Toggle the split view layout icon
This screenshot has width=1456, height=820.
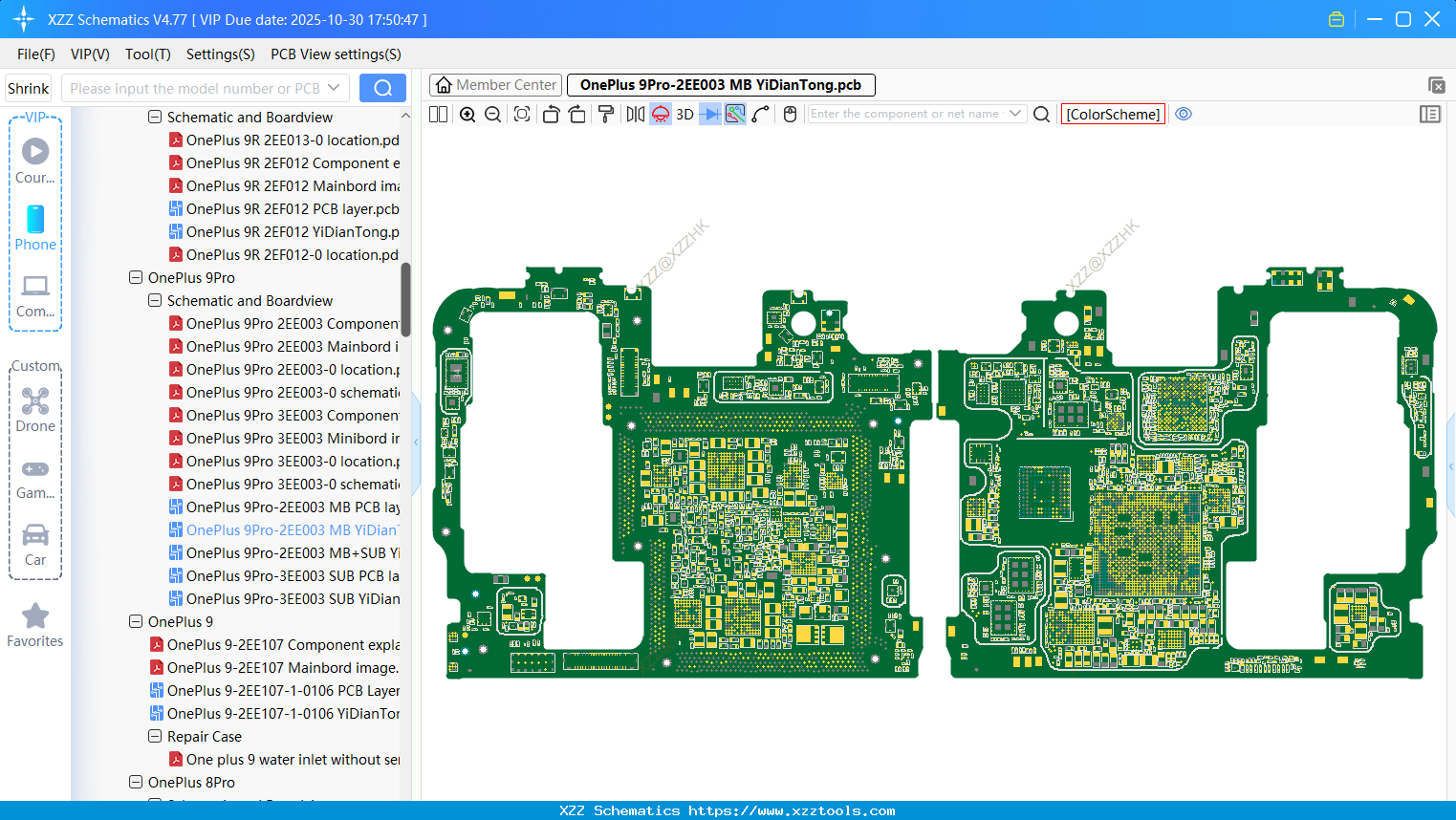point(439,115)
